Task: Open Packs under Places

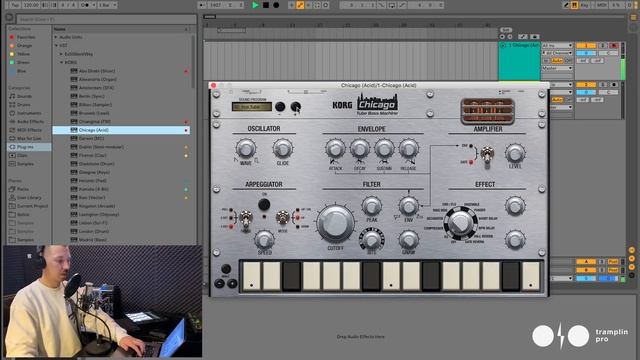Action: (23, 189)
